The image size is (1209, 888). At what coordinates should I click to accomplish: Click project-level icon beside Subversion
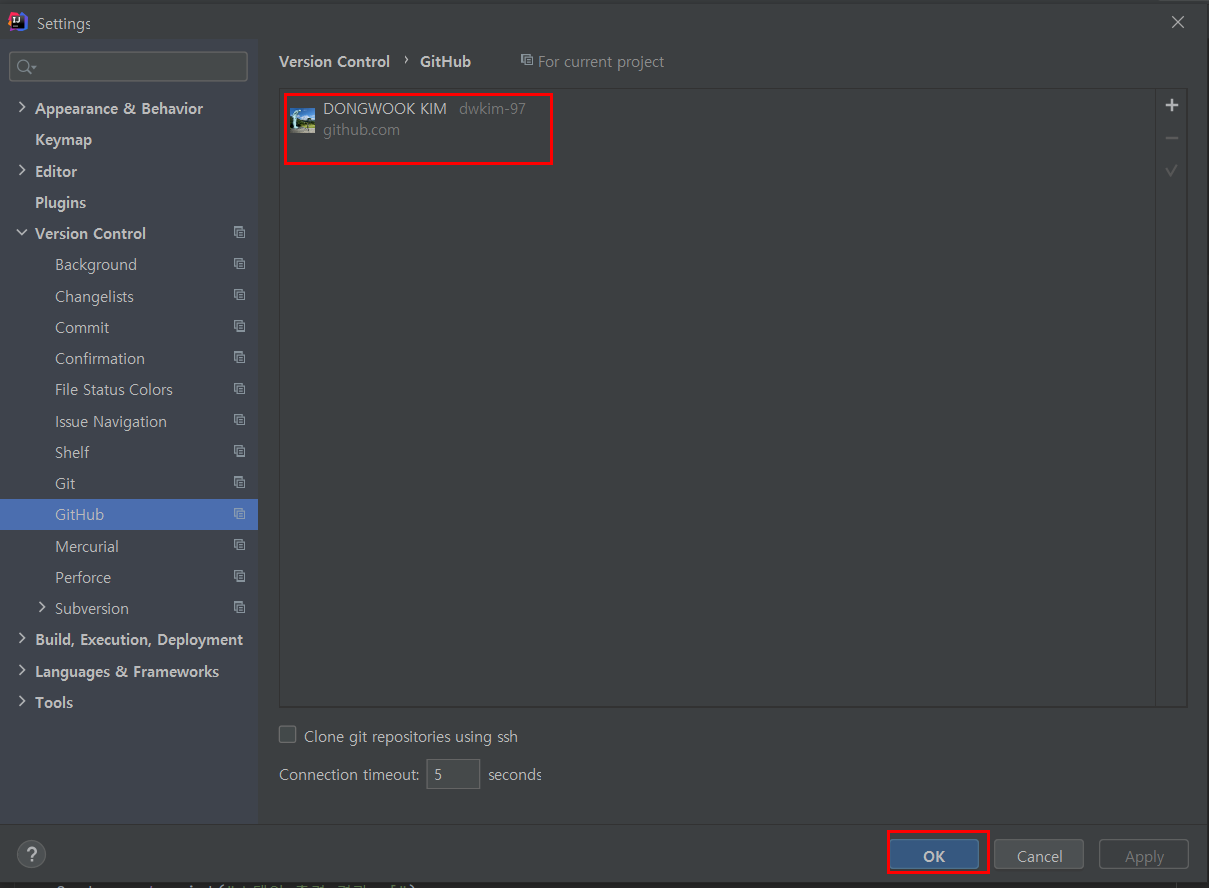pyautogui.click(x=239, y=607)
